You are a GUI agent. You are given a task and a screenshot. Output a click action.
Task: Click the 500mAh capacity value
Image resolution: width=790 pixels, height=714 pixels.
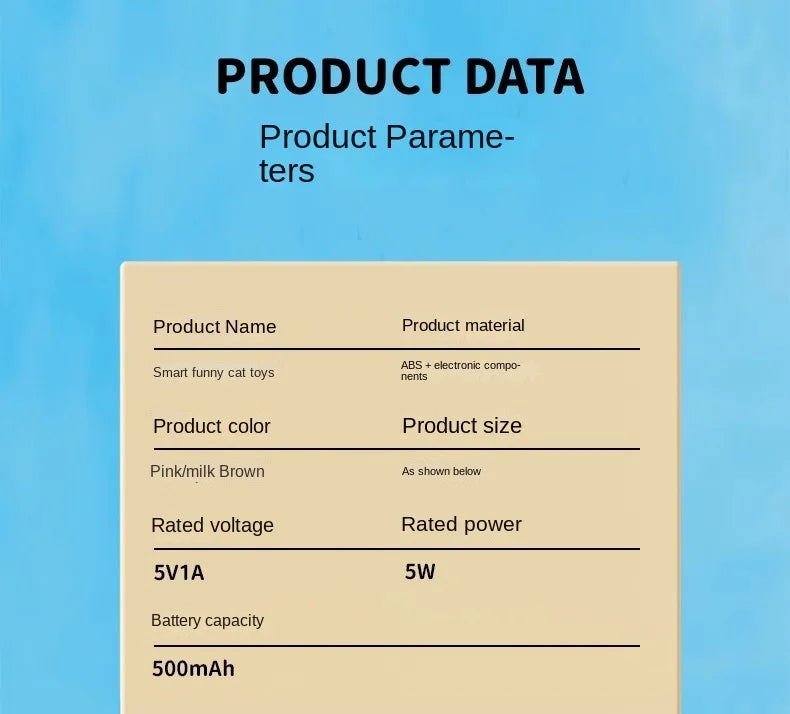pyautogui.click(x=193, y=668)
